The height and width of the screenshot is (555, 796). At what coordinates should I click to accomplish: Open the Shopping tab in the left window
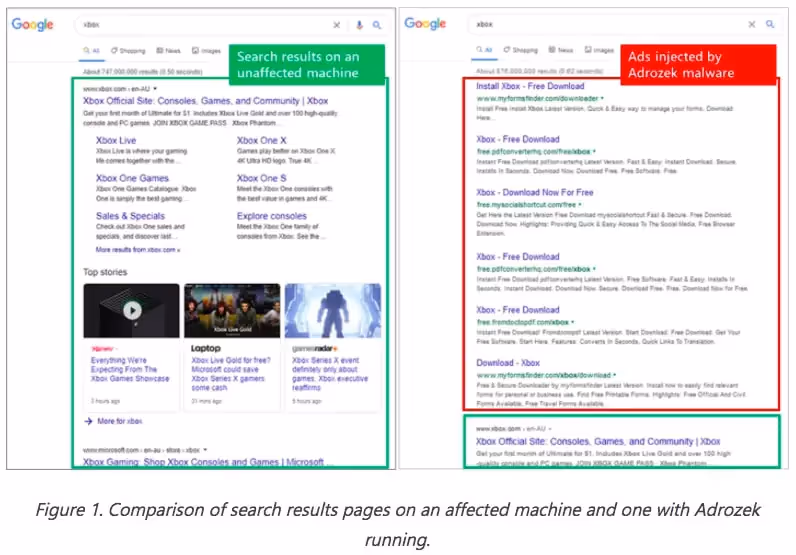point(128,51)
